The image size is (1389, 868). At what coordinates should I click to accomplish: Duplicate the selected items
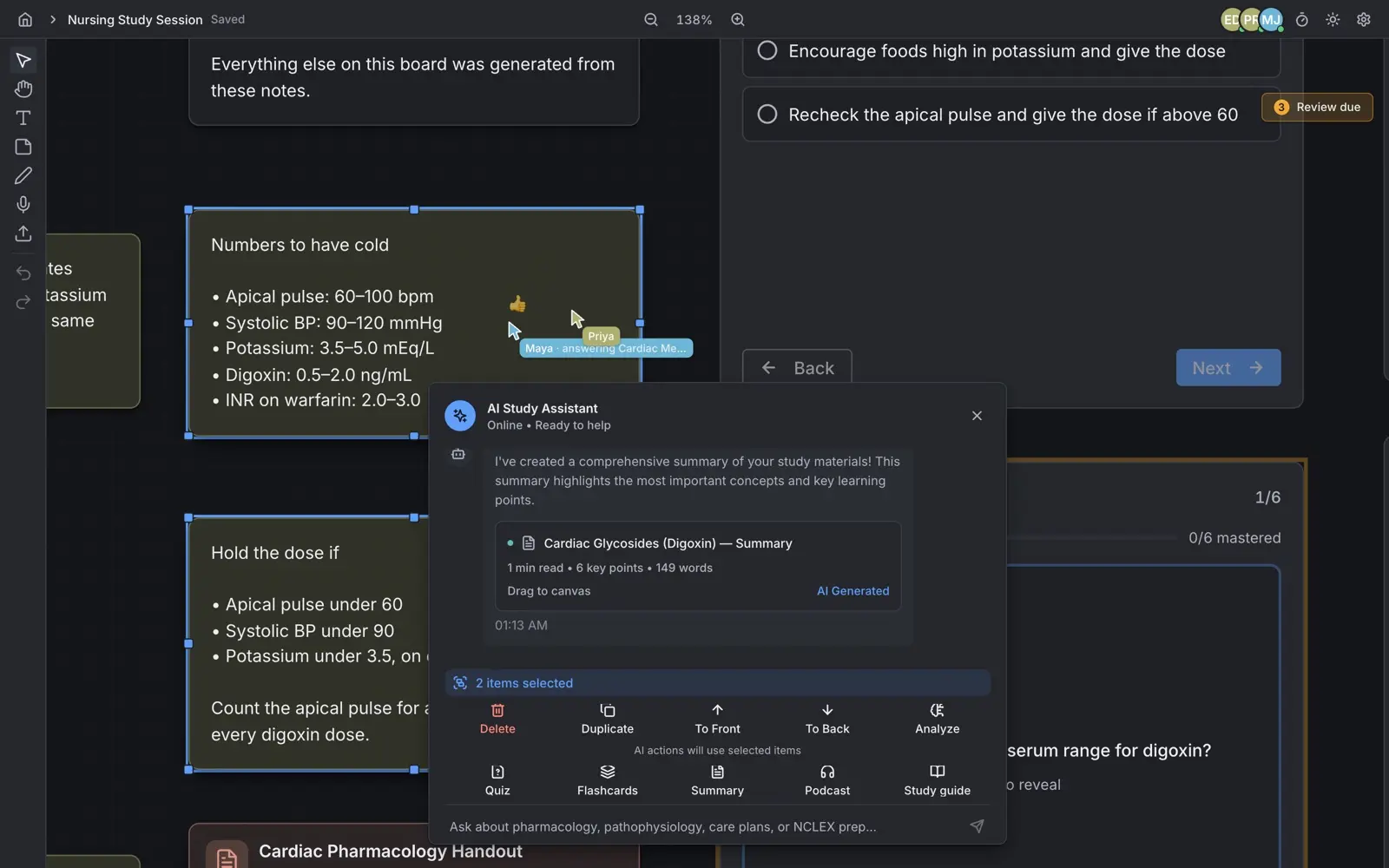point(608,720)
